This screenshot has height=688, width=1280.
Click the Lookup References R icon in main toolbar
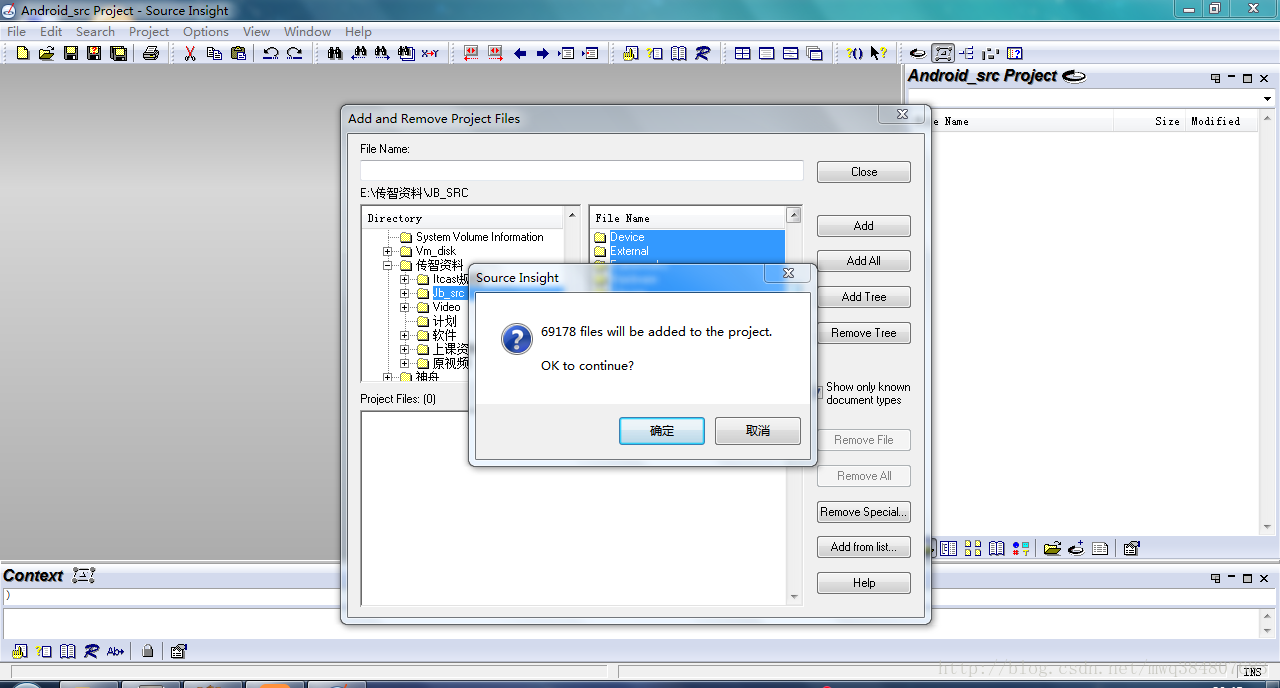click(x=703, y=53)
